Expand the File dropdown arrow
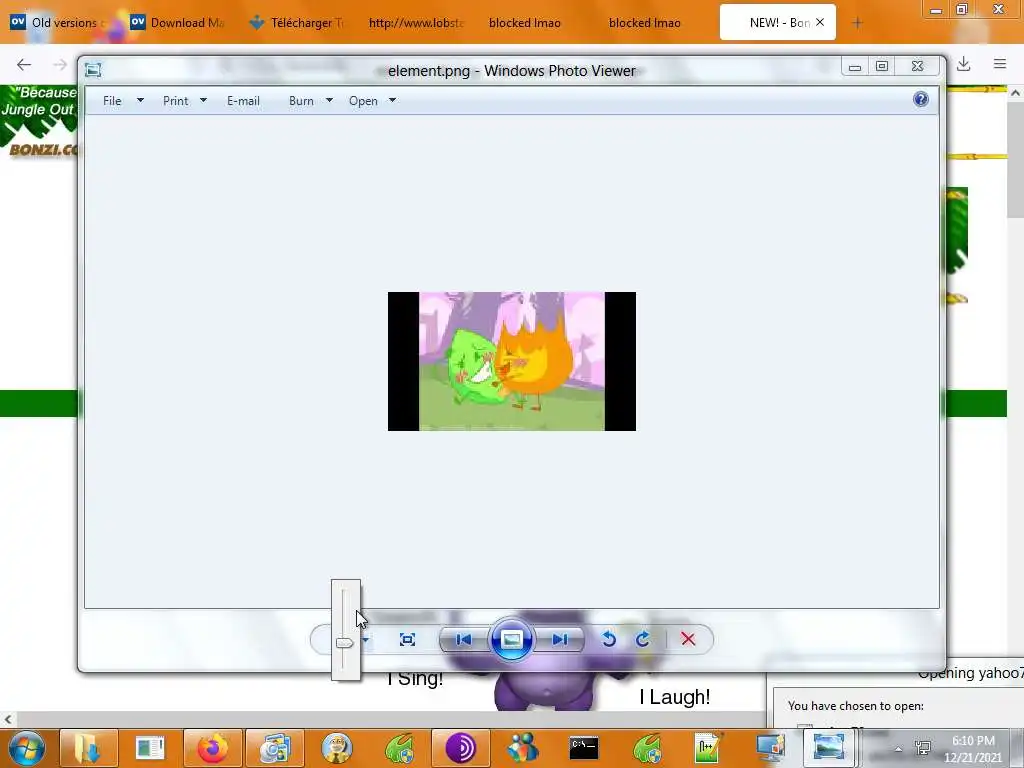The height and width of the screenshot is (768, 1024). tap(140, 101)
